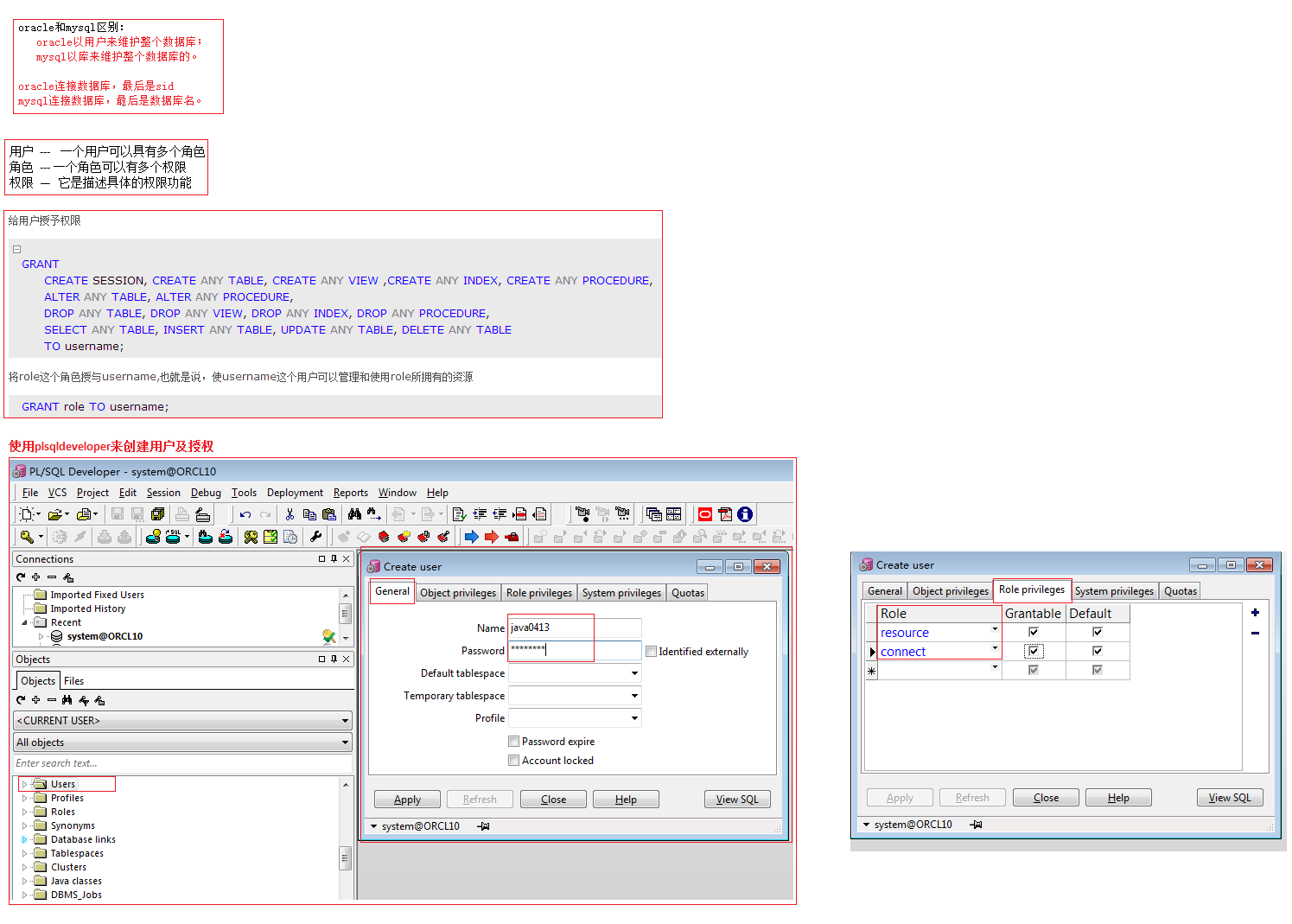Viewport: 1292px width, 924px height.
Task: Toggle Default checkbox for resource role
Action: coord(1098,633)
